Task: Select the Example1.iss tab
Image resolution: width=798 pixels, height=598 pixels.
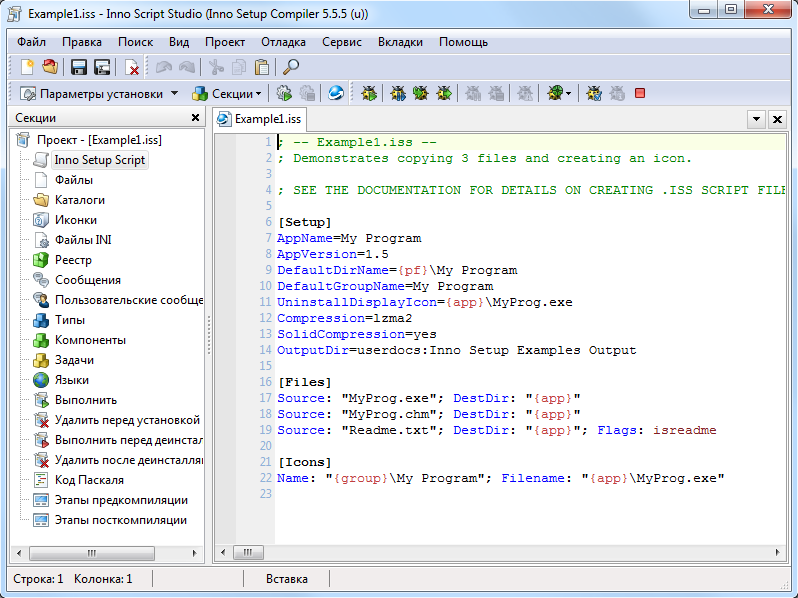Action: click(259, 119)
